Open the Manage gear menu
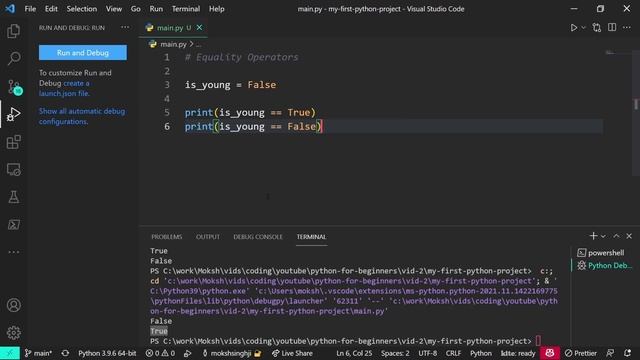This screenshot has height=360, width=640. 13,333
